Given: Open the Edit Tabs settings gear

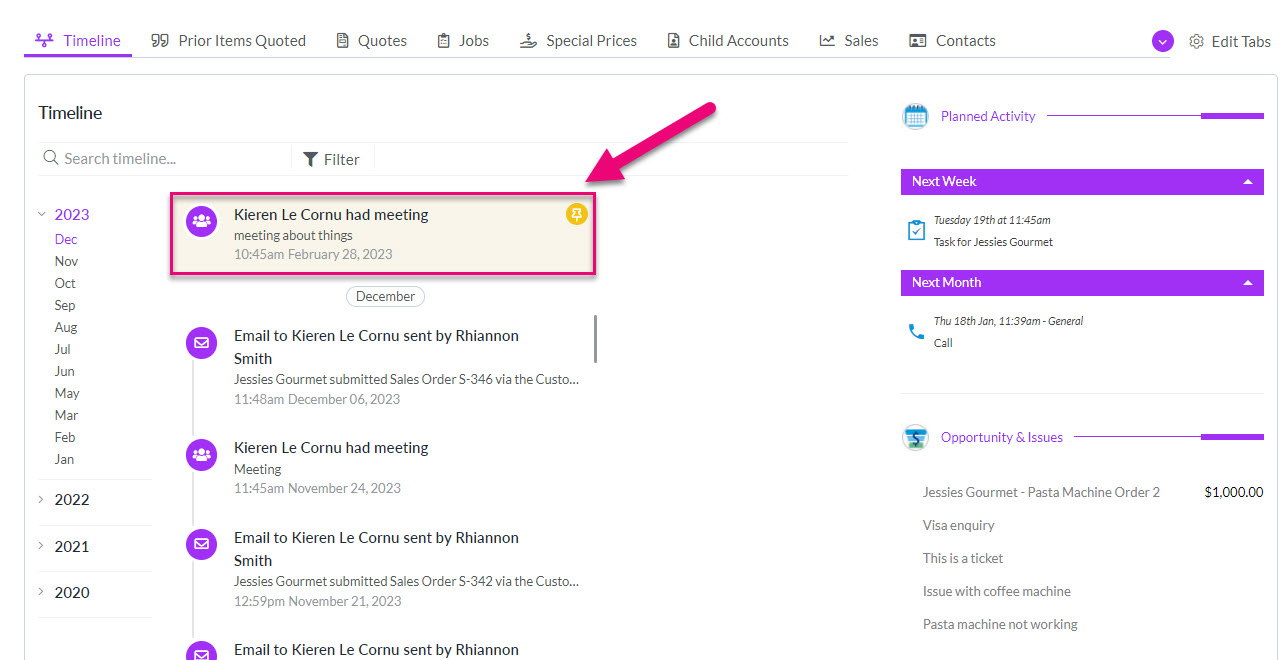Looking at the screenshot, I should (x=1197, y=41).
